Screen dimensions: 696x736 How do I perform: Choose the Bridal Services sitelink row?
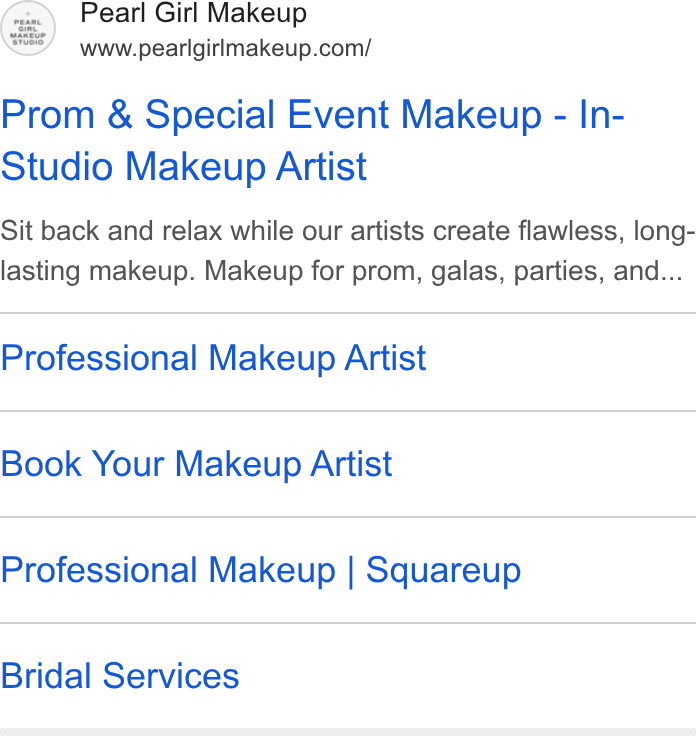[348, 676]
